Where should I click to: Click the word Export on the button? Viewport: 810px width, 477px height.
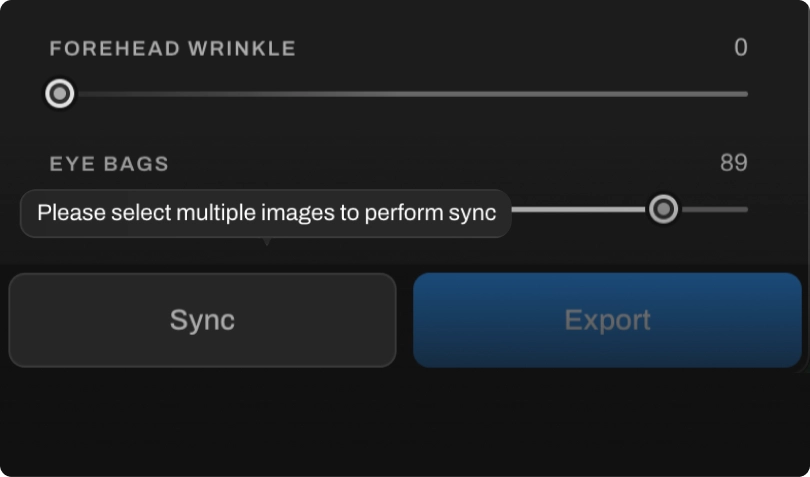(x=607, y=320)
